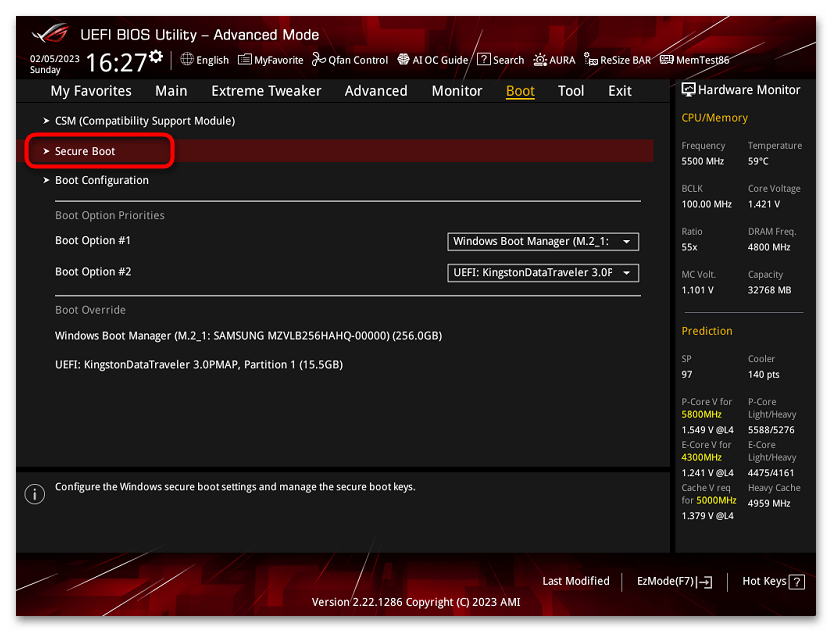Click the Qfan Control fan icon
This screenshot has height=632, width=832.
coord(318,59)
